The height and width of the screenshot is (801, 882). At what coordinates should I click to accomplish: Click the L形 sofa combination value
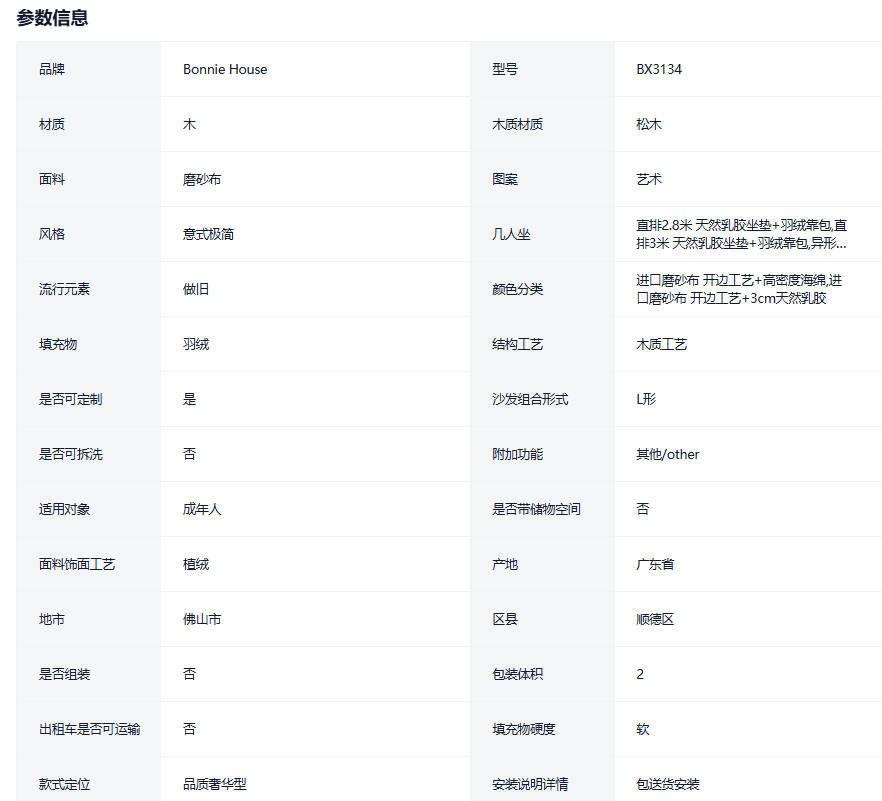pos(646,399)
